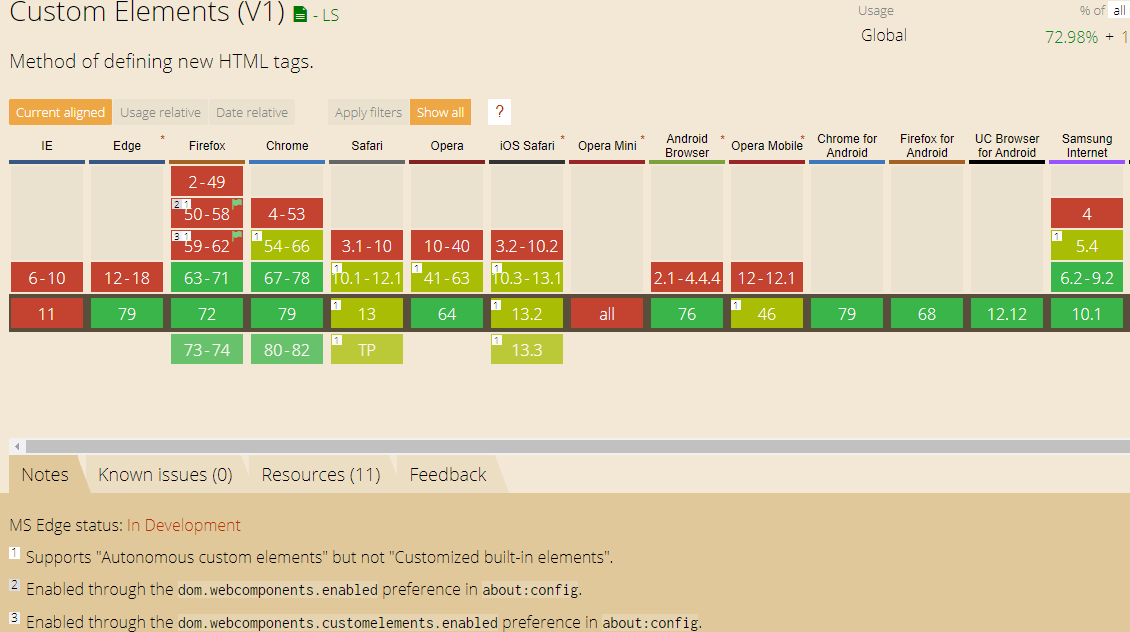Viewport: 1130px width, 632px height.
Task: Click IE version 11 cell
Action: [x=47, y=313]
